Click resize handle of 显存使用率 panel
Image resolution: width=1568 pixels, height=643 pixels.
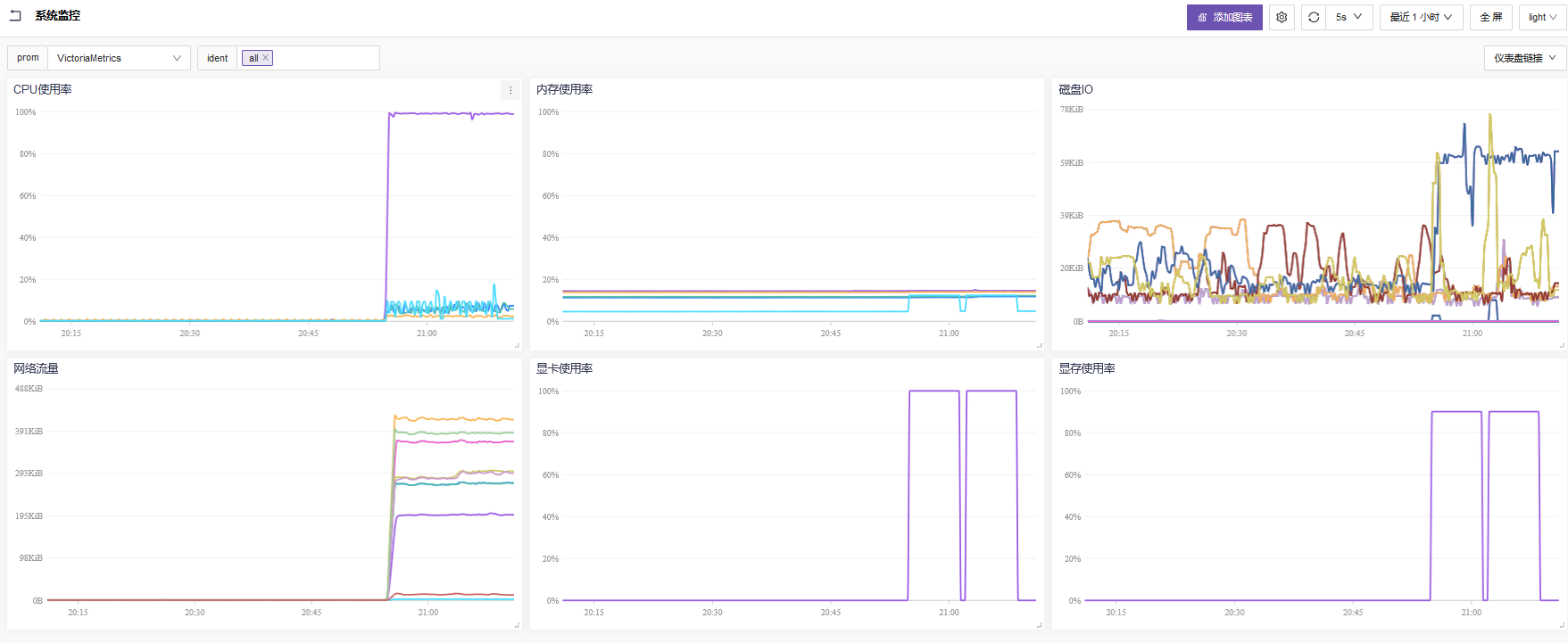click(x=1562, y=624)
